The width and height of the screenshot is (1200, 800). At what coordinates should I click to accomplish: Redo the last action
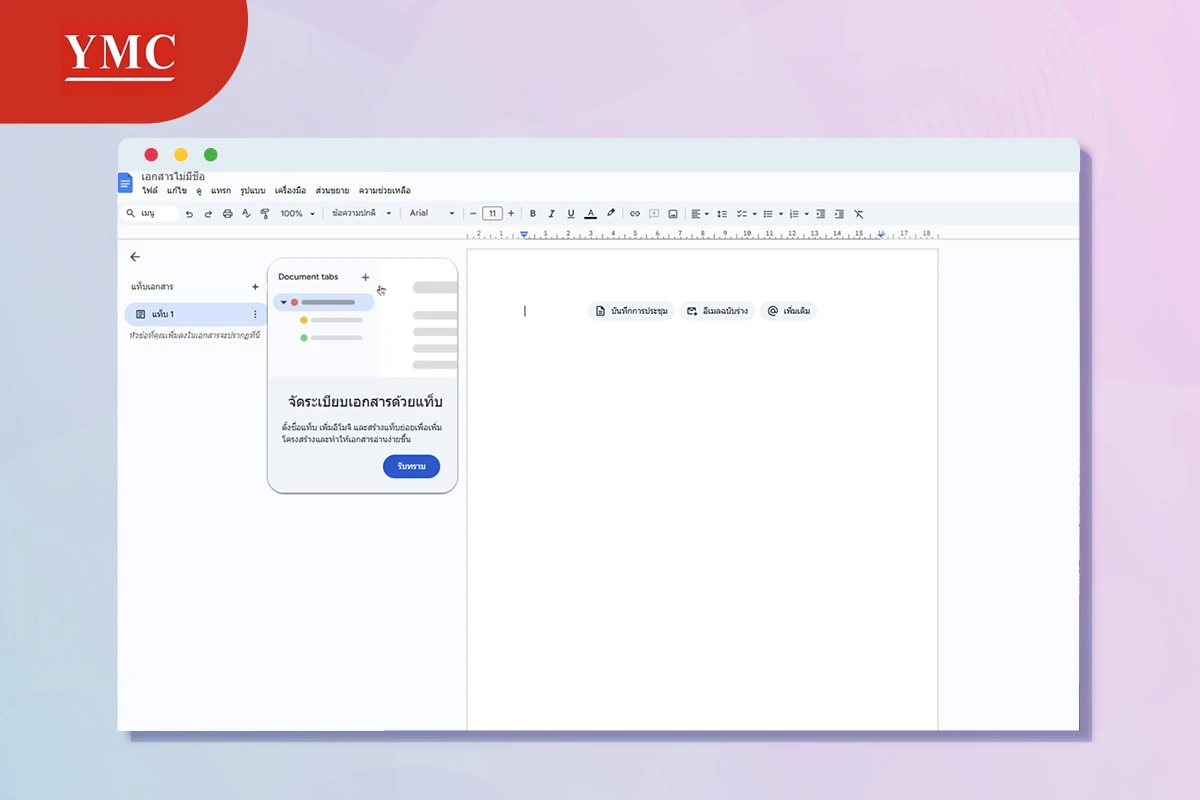pyautogui.click(x=208, y=213)
